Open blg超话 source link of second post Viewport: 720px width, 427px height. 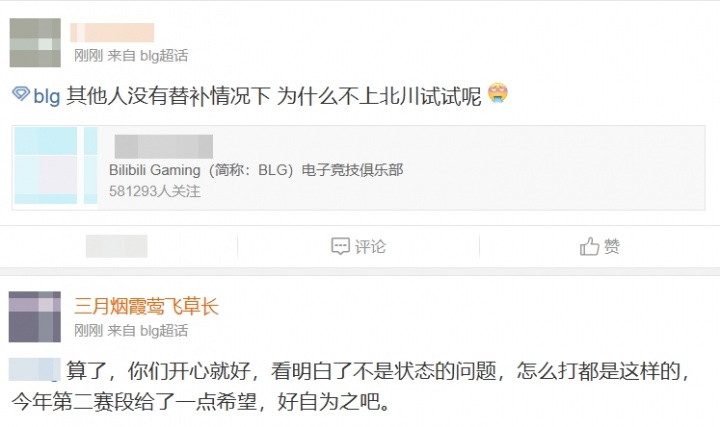point(164,331)
